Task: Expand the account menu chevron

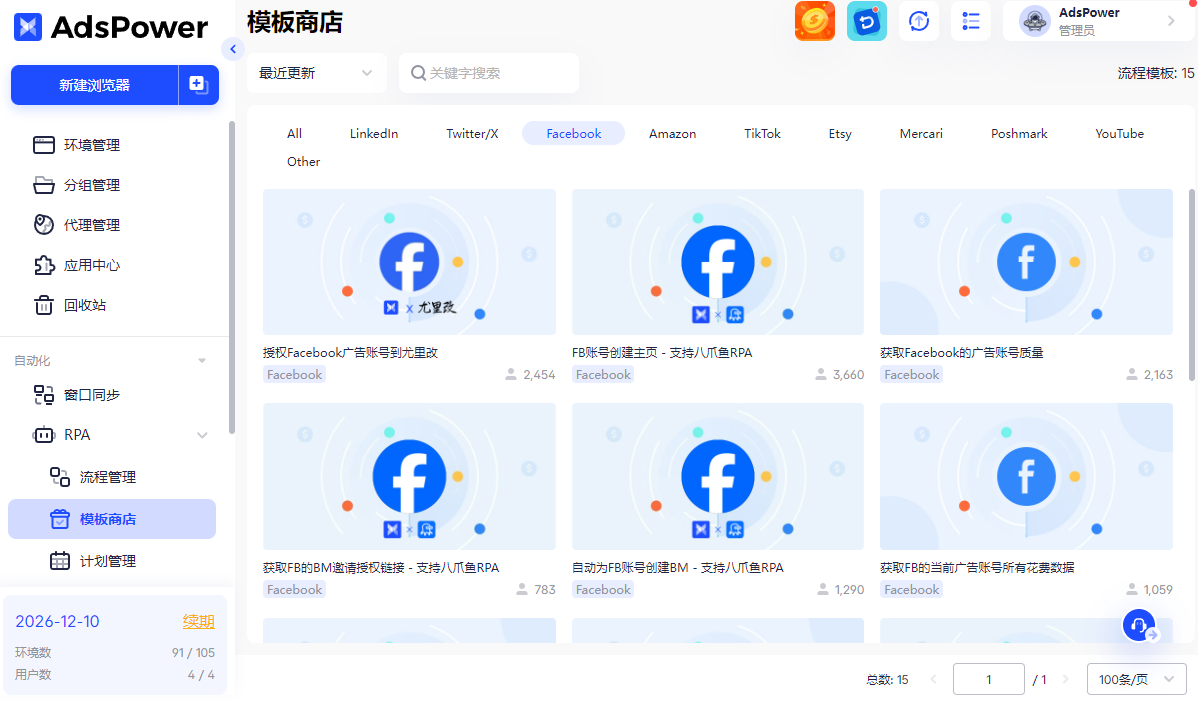Action: tap(1170, 21)
